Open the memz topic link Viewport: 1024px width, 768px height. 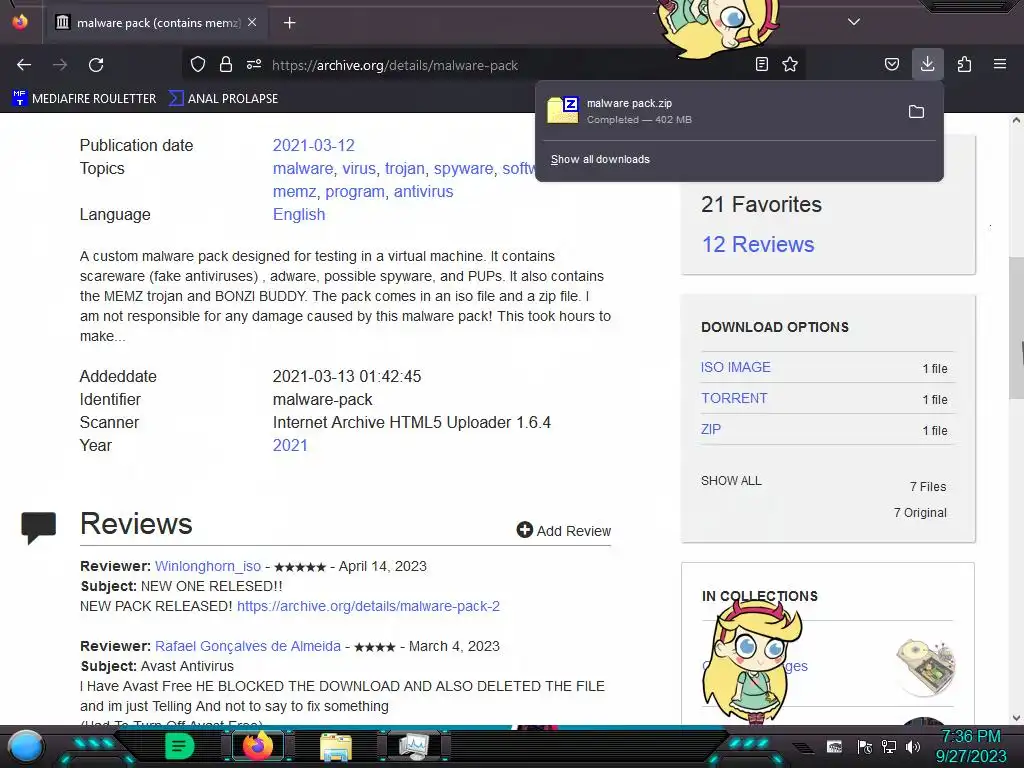click(x=295, y=191)
